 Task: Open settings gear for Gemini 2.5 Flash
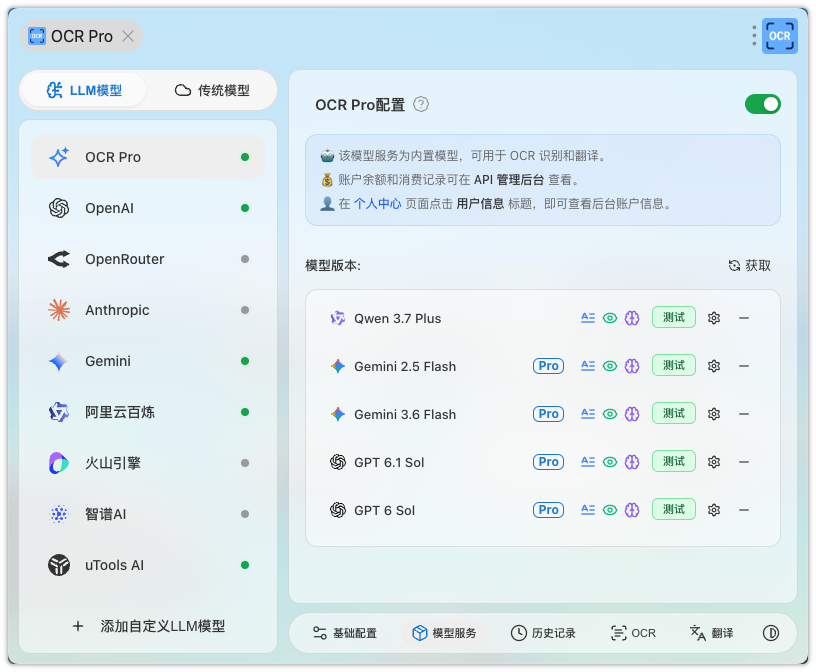point(713,366)
